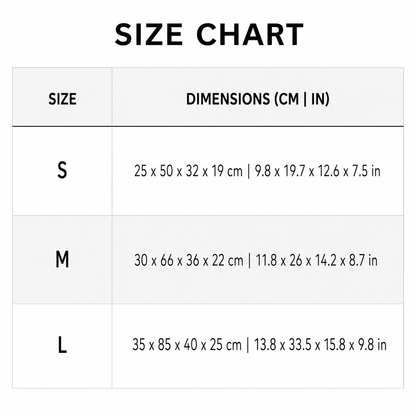Click the '13.8 x 33.5 x 15.8 x 9.8 in' value
416x416 pixels.
click(320, 344)
